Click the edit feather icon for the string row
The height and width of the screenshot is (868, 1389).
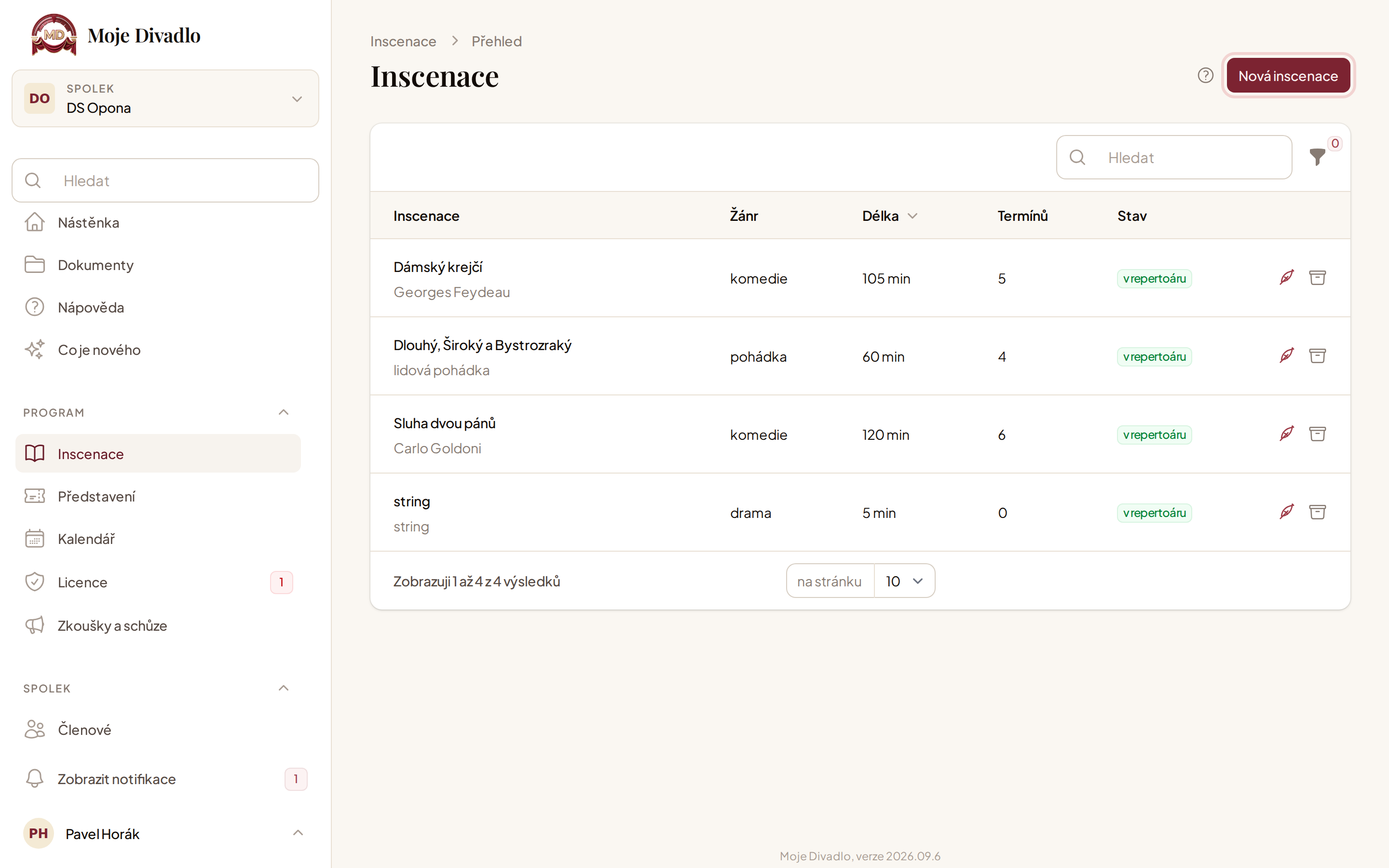point(1286,512)
